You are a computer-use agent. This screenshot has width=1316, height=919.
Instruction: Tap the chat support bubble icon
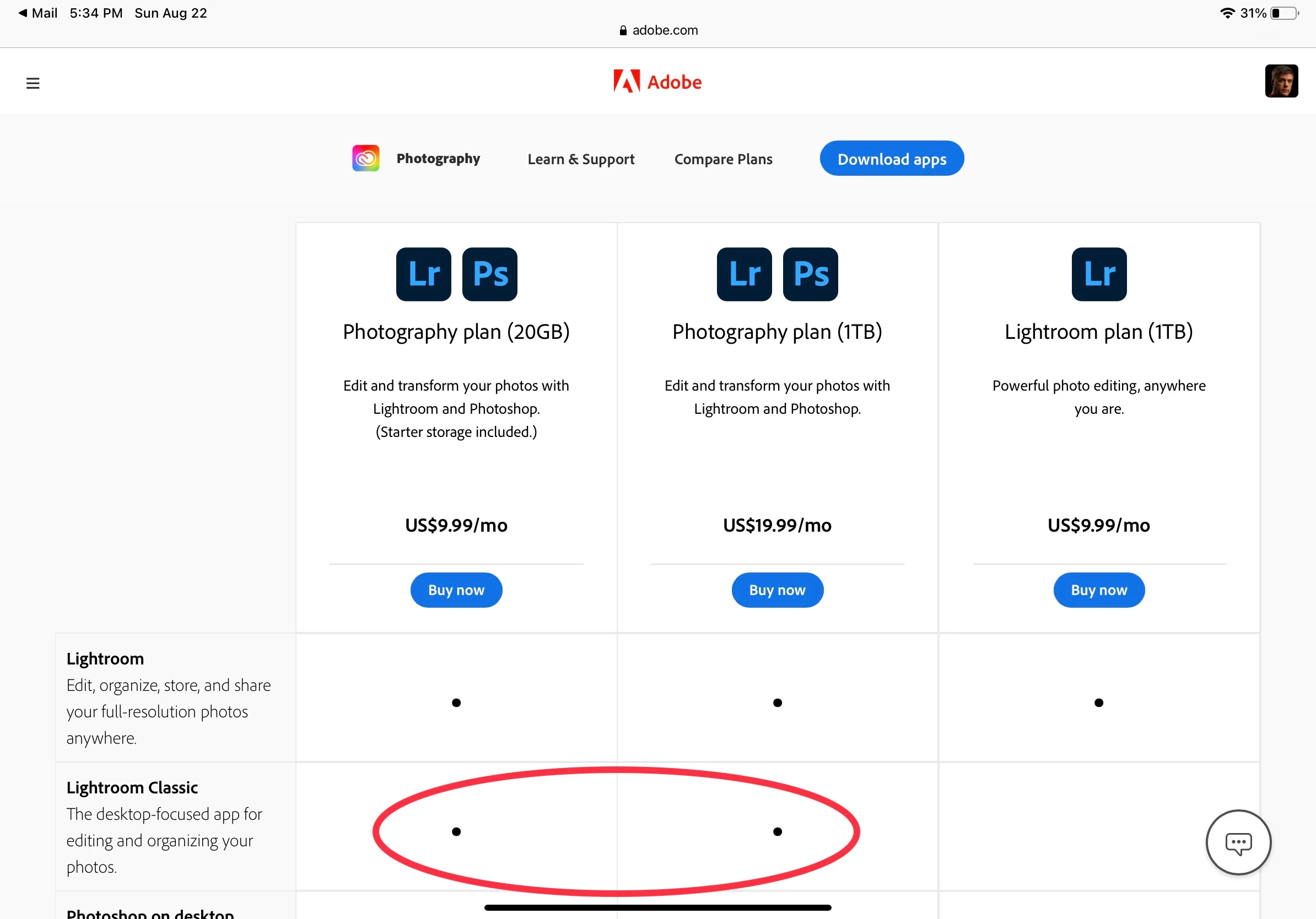1238,842
